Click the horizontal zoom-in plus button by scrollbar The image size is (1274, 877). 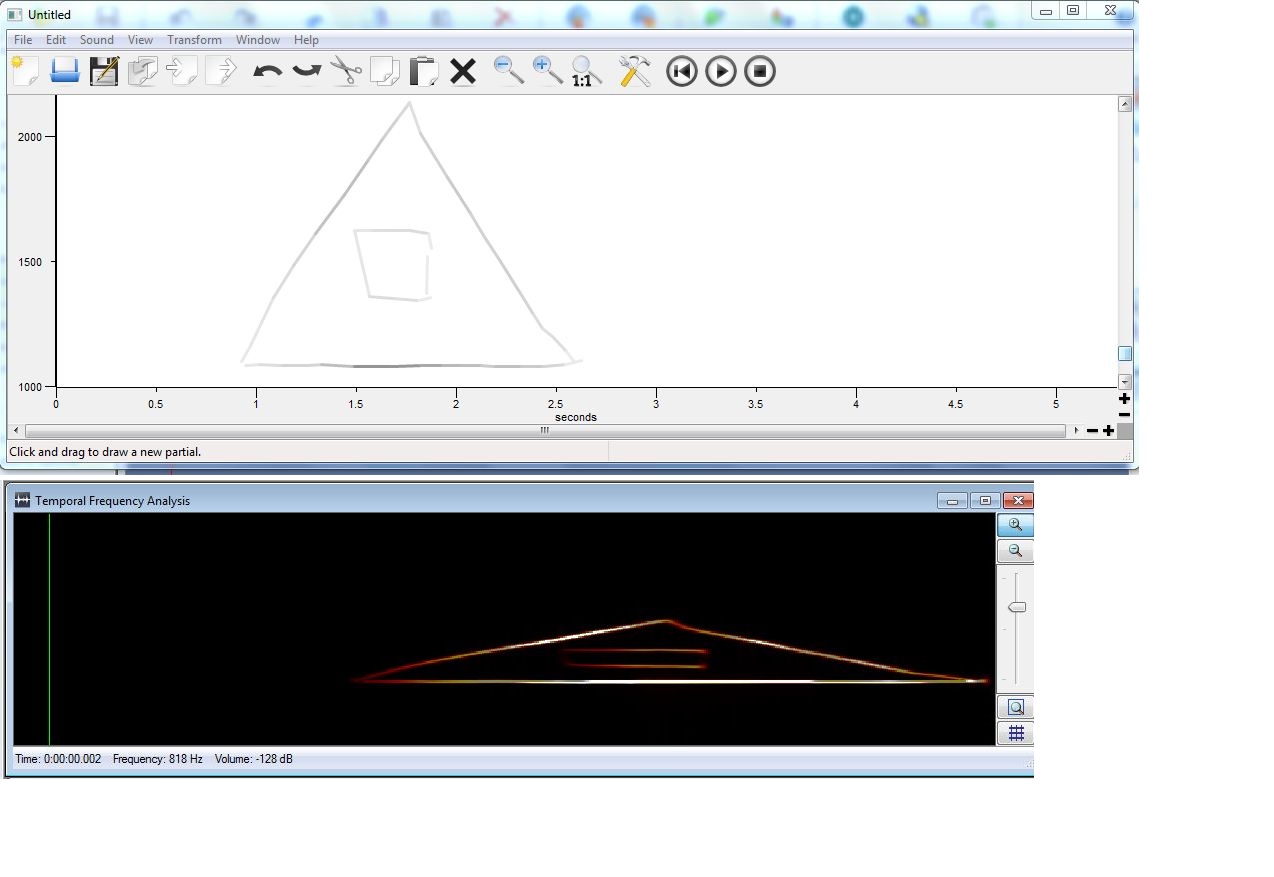click(x=1108, y=431)
